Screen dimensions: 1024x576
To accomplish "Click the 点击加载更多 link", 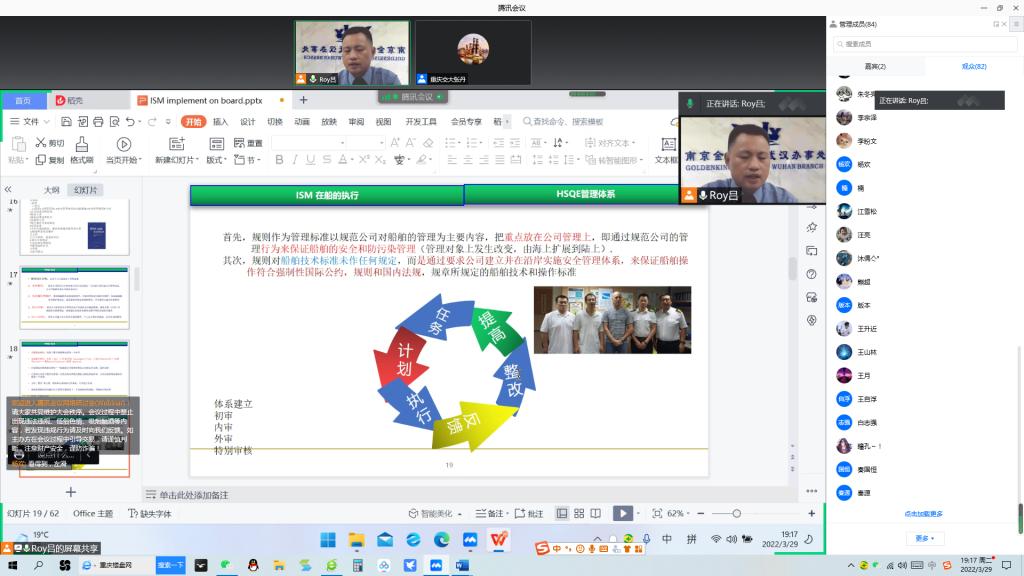I will 923,514.
